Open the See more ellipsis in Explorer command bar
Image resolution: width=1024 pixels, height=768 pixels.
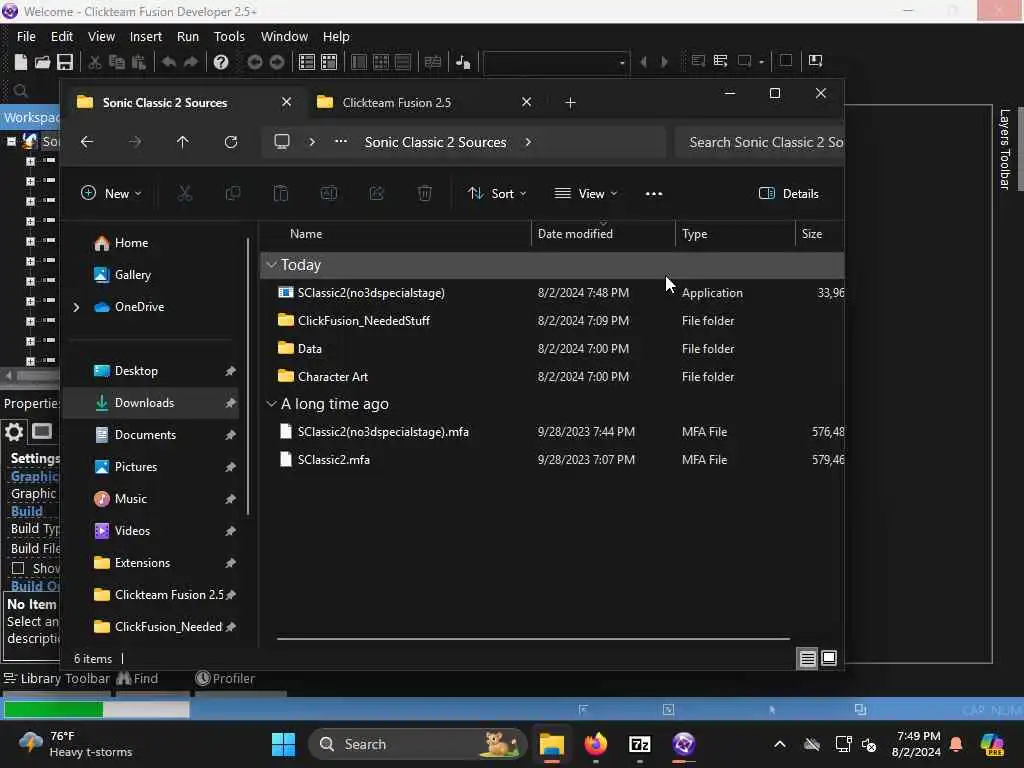(654, 193)
